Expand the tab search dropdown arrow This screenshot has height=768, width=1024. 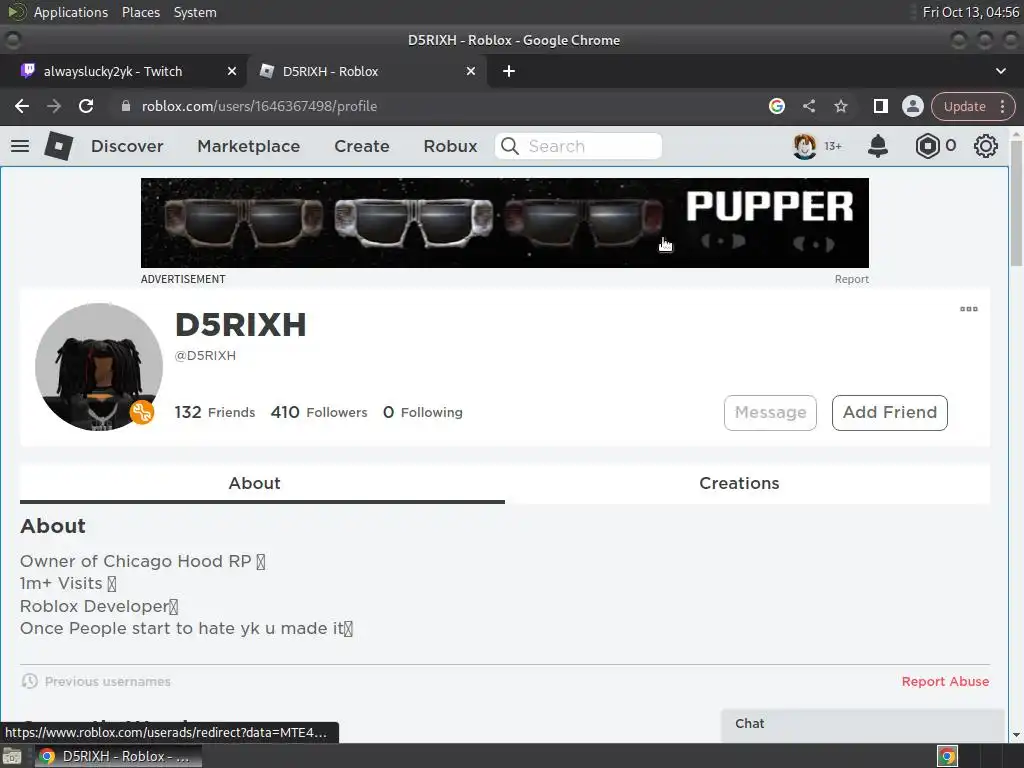[1000, 71]
